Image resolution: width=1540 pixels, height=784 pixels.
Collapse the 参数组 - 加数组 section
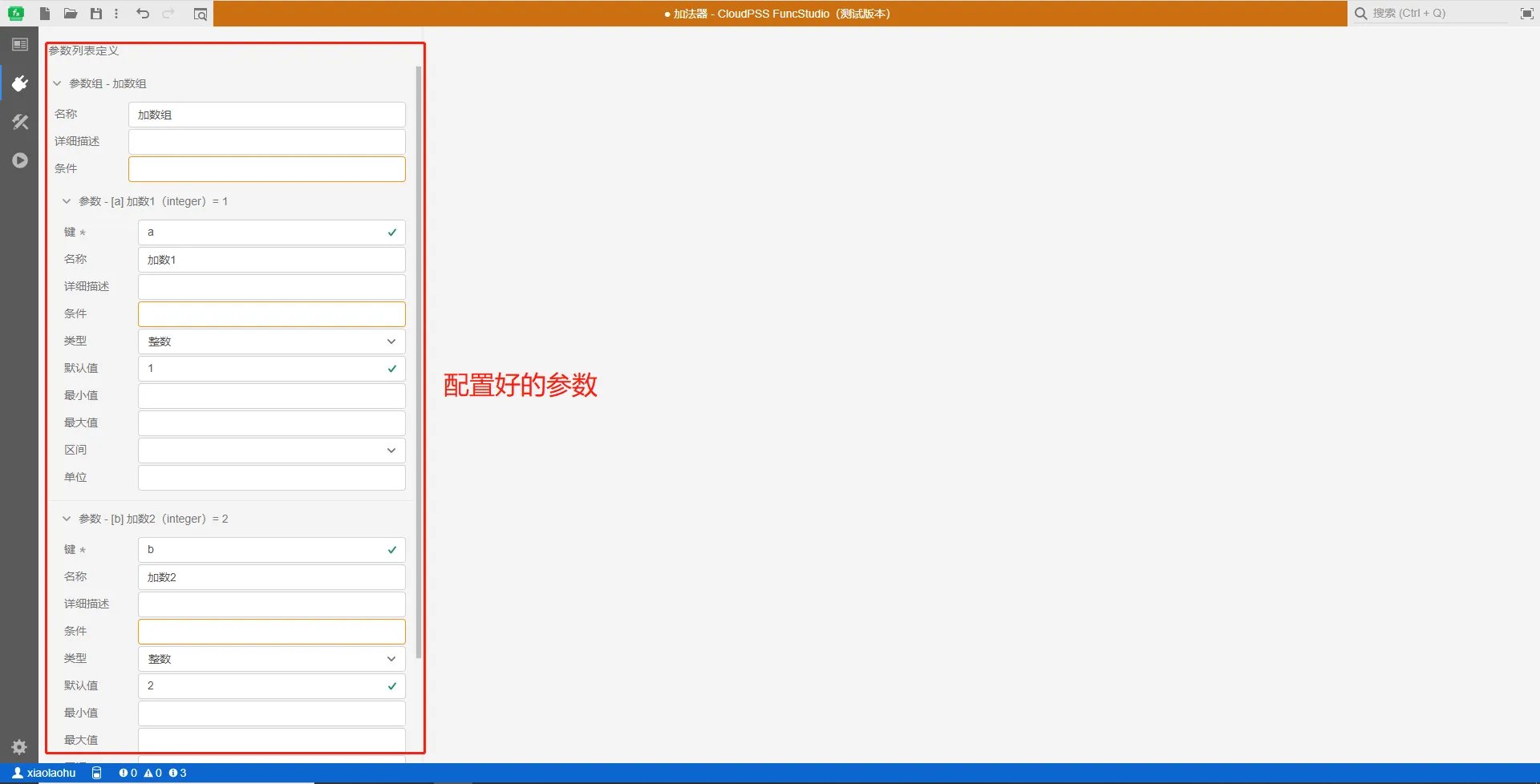[57, 83]
